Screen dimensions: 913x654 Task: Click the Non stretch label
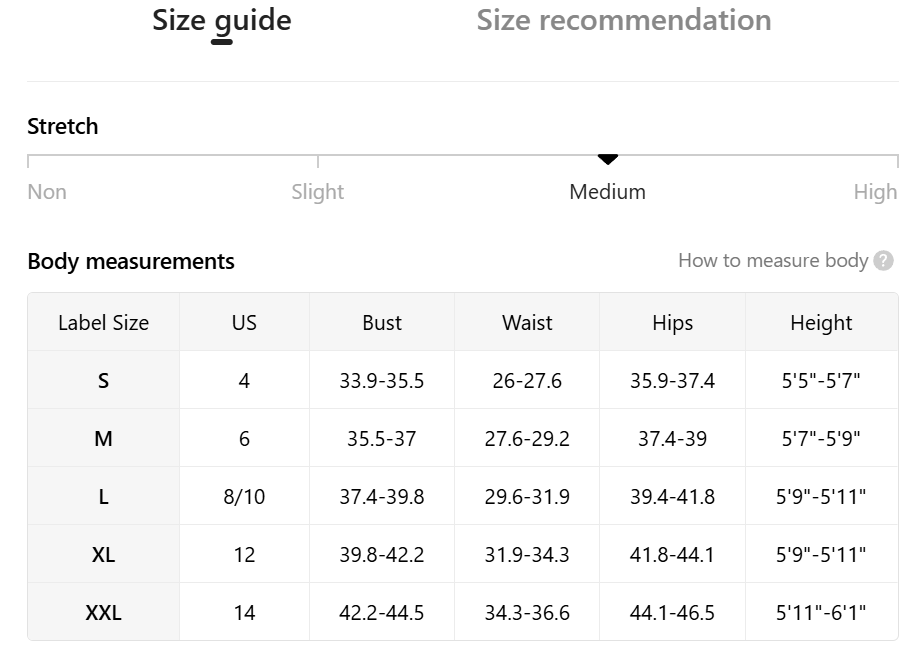47,192
